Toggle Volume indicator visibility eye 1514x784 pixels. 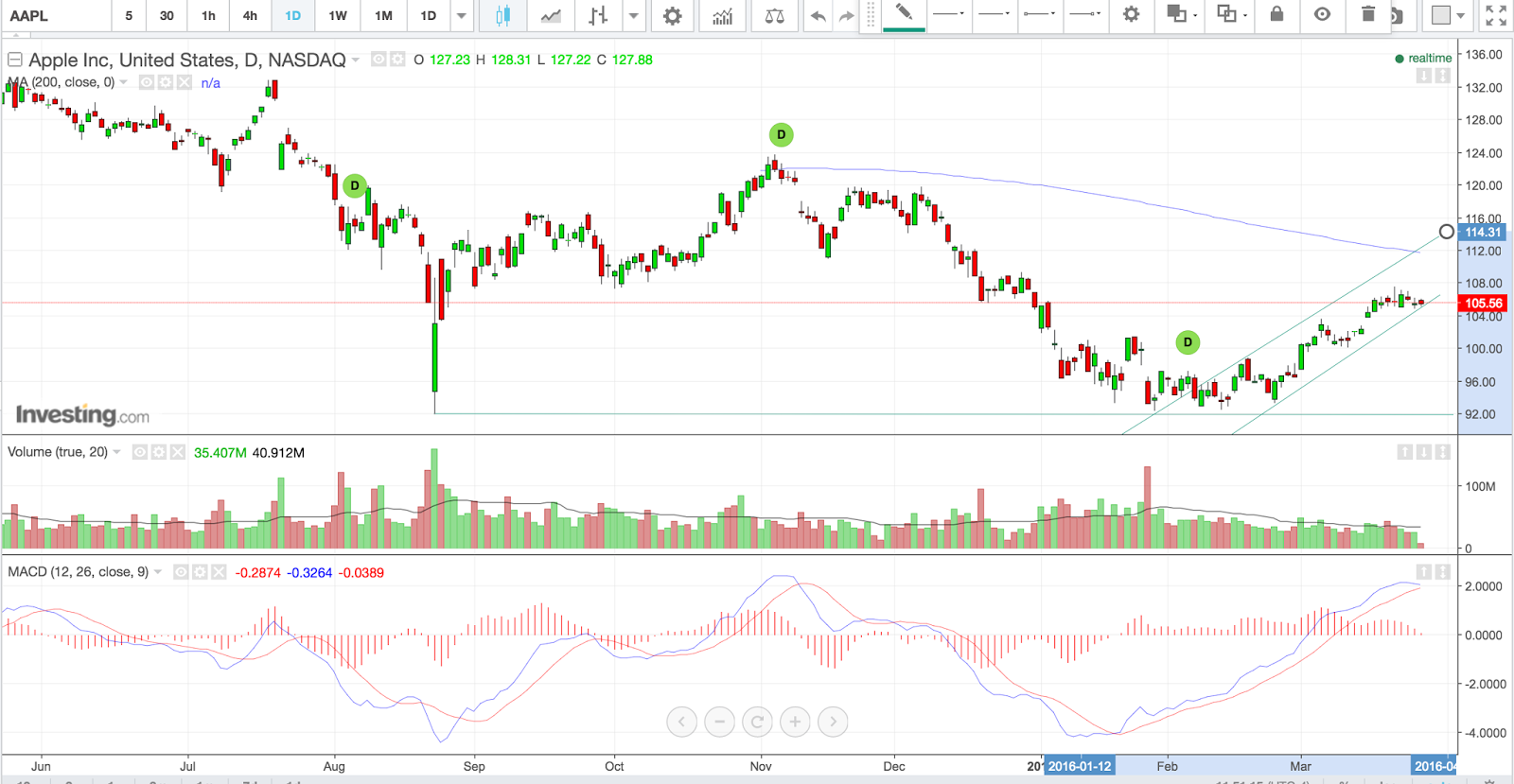coord(140,452)
